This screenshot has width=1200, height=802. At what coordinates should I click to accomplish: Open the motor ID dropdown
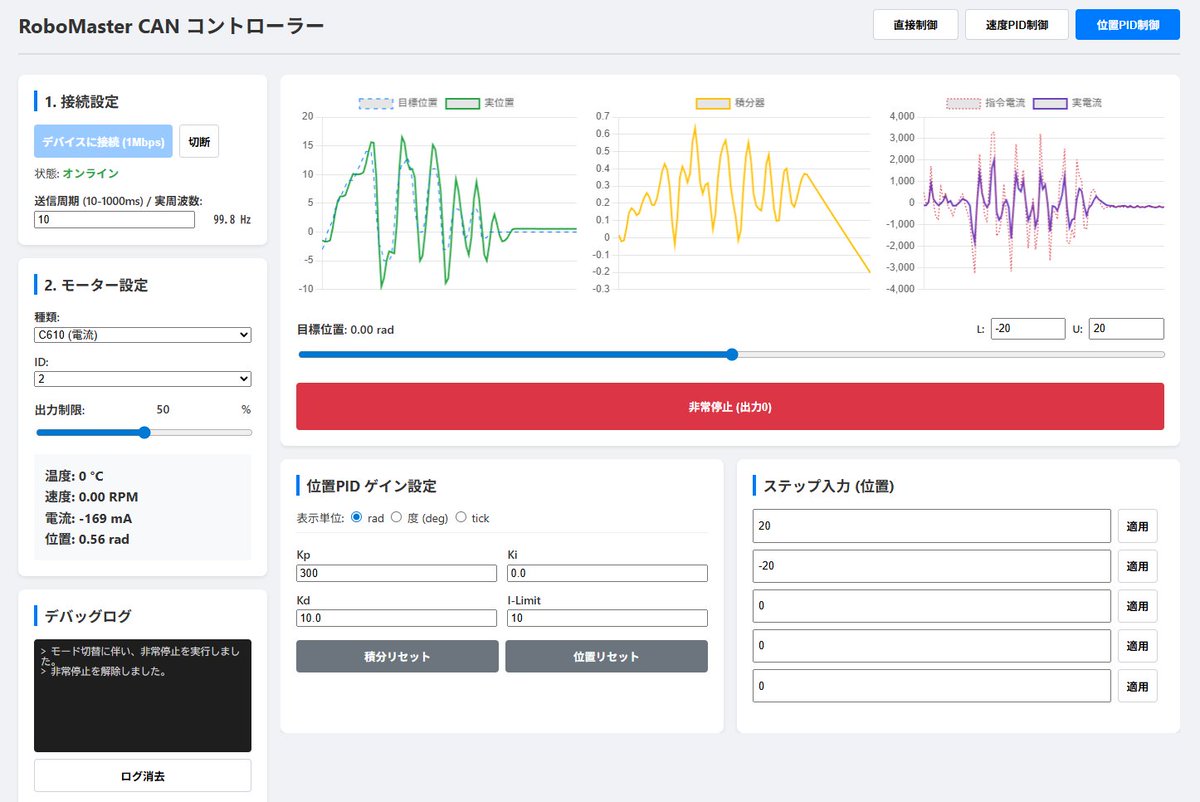tap(142, 379)
